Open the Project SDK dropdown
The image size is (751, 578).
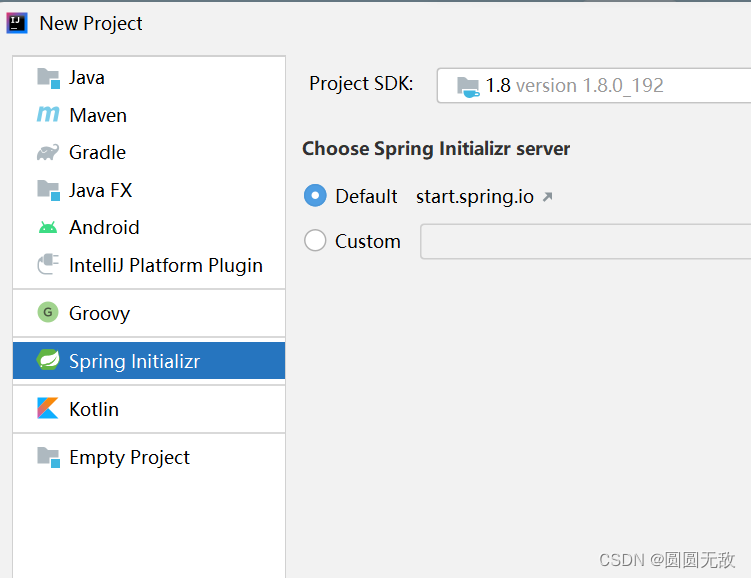pyautogui.click(x=594, y=86)
